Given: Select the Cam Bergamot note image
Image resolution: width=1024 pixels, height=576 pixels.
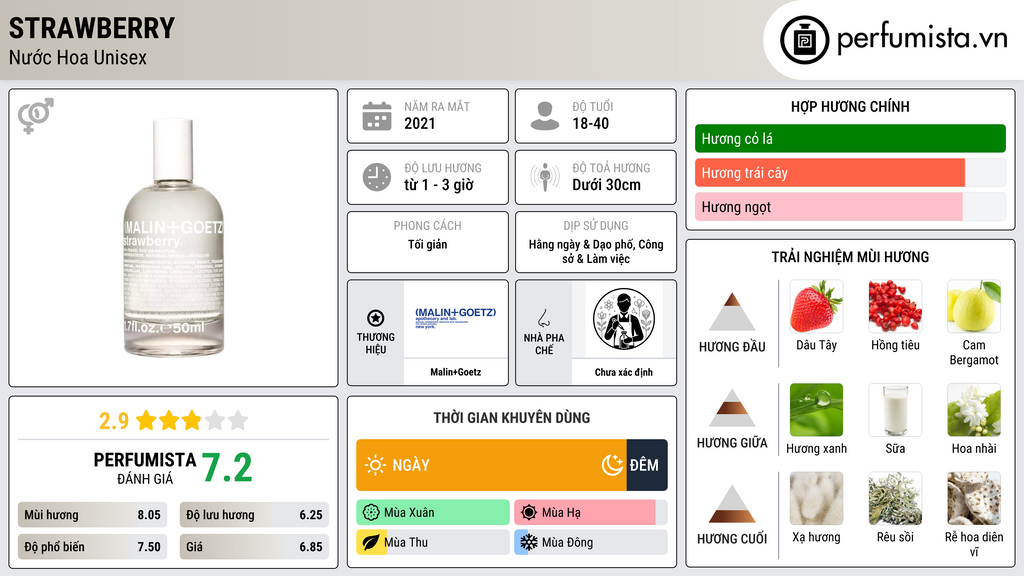Looking at the screenshot, I should (x=974, y=306).
